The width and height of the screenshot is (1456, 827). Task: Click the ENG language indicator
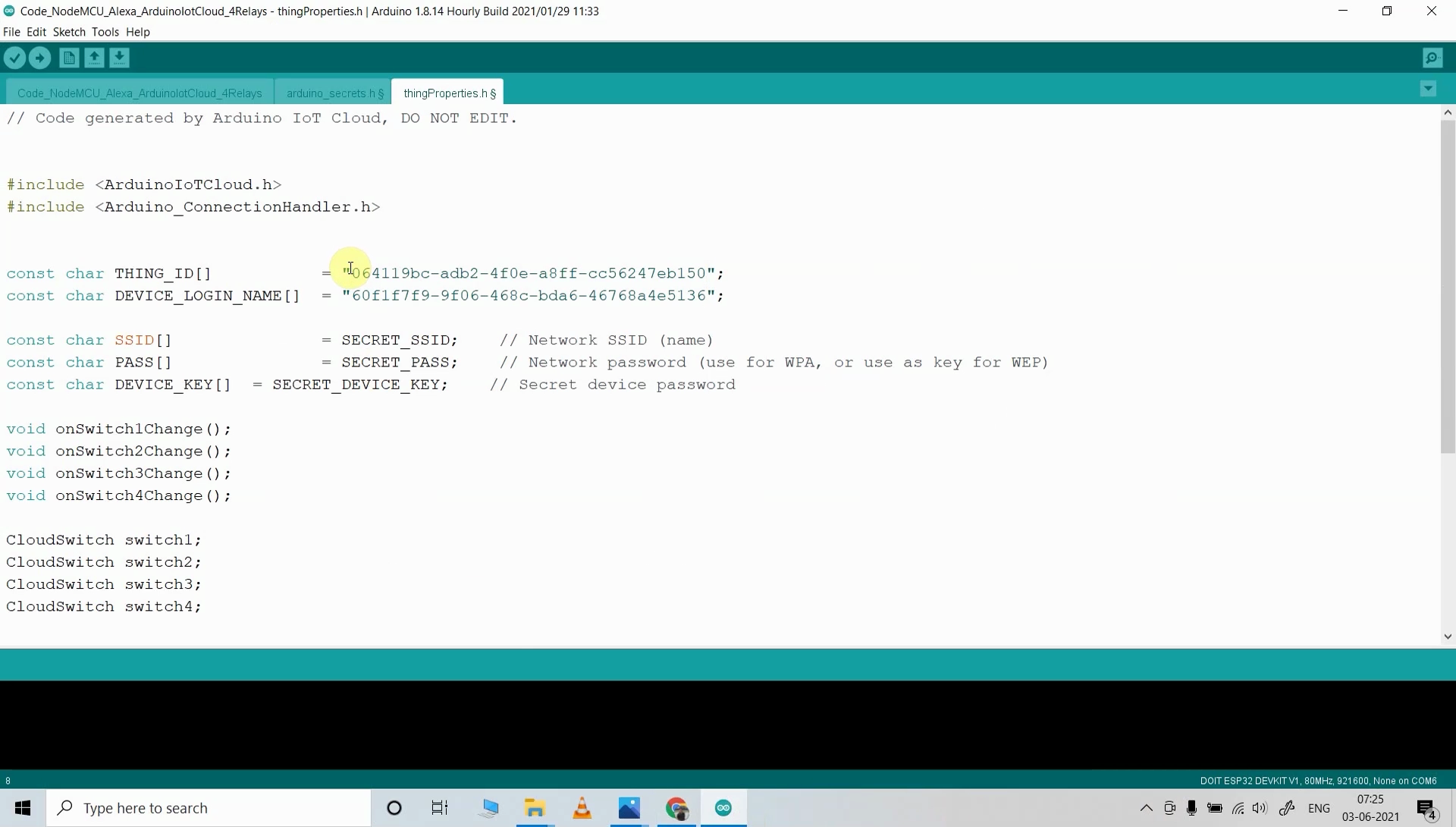click(1319, 808)
